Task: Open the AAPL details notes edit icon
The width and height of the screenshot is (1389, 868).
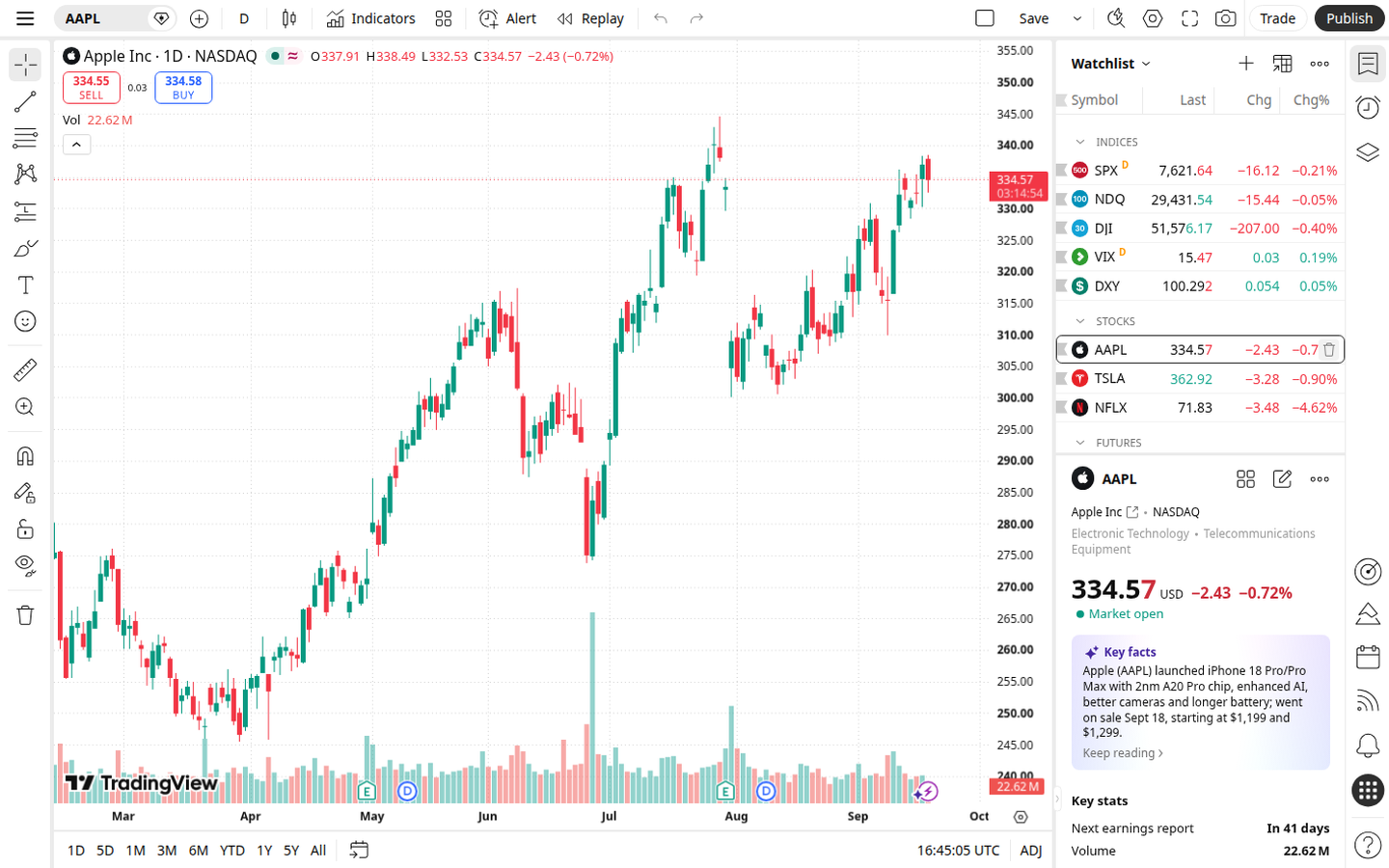Action: click(x=1282, y=479)
